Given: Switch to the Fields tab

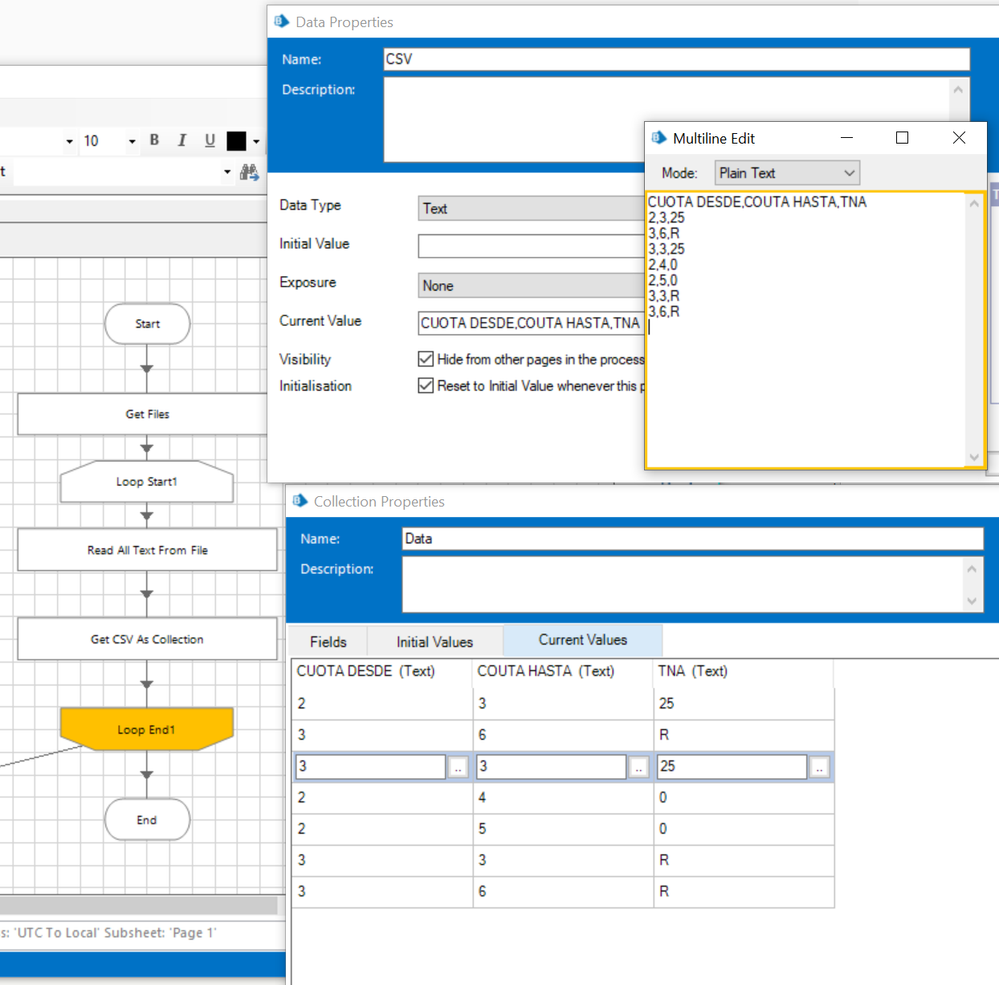Looking at the screenshot, I should point(328,642).
